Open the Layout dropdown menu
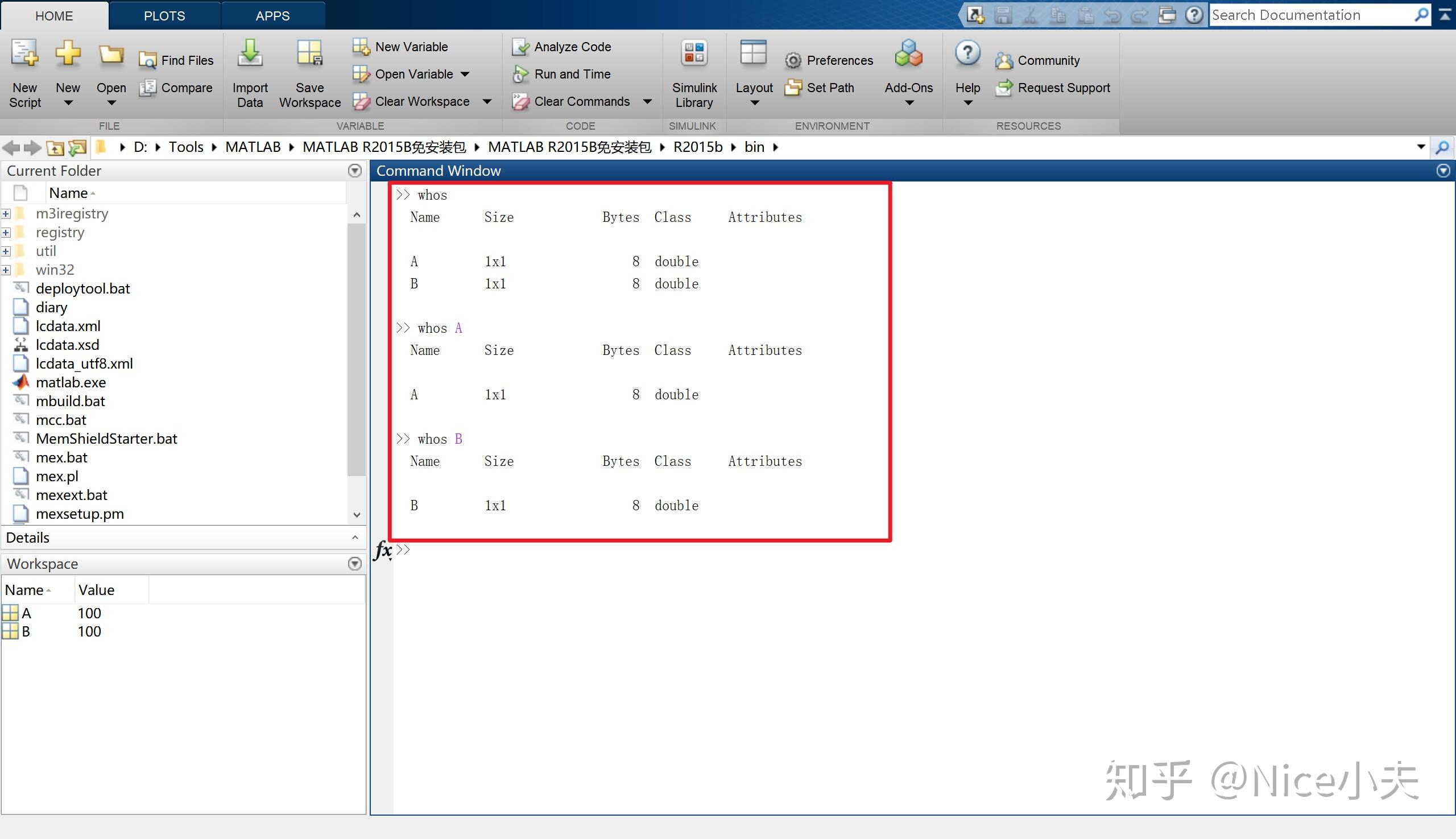This screenshot has width=1456, height=839. [754, 102]
